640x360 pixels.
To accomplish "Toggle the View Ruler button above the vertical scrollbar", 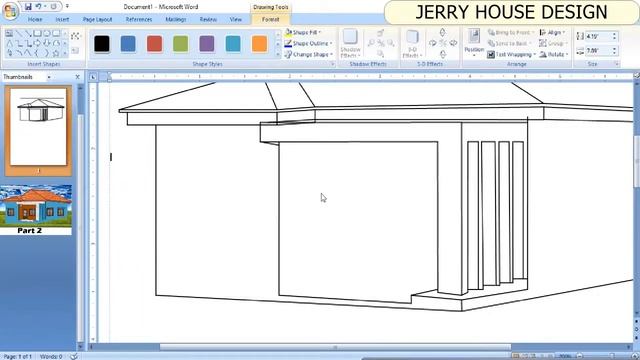I will pos(636,76).
